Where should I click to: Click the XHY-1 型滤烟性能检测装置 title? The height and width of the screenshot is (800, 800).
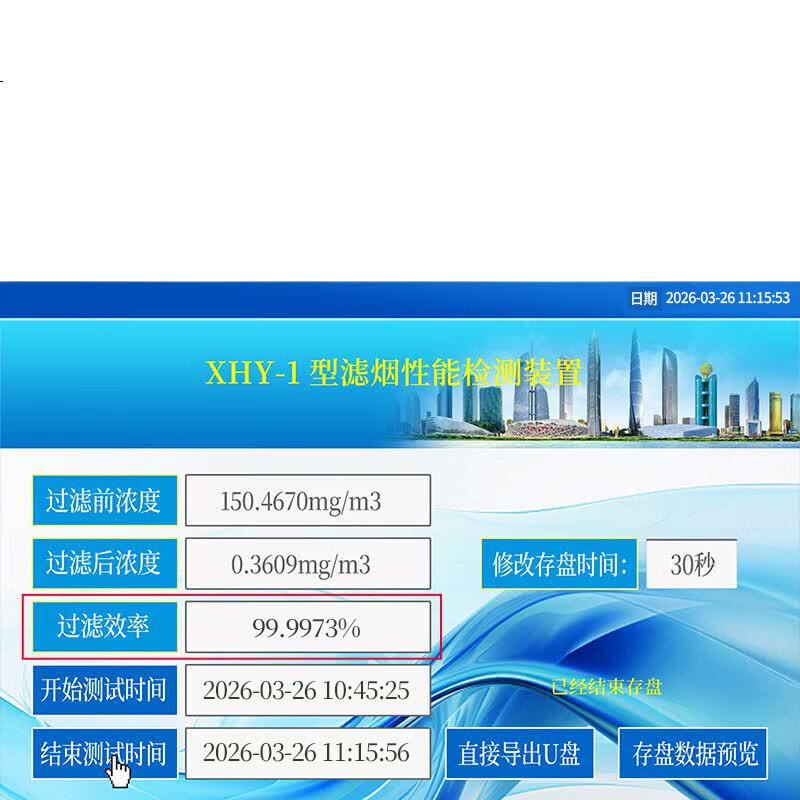(x=393, y=373)
